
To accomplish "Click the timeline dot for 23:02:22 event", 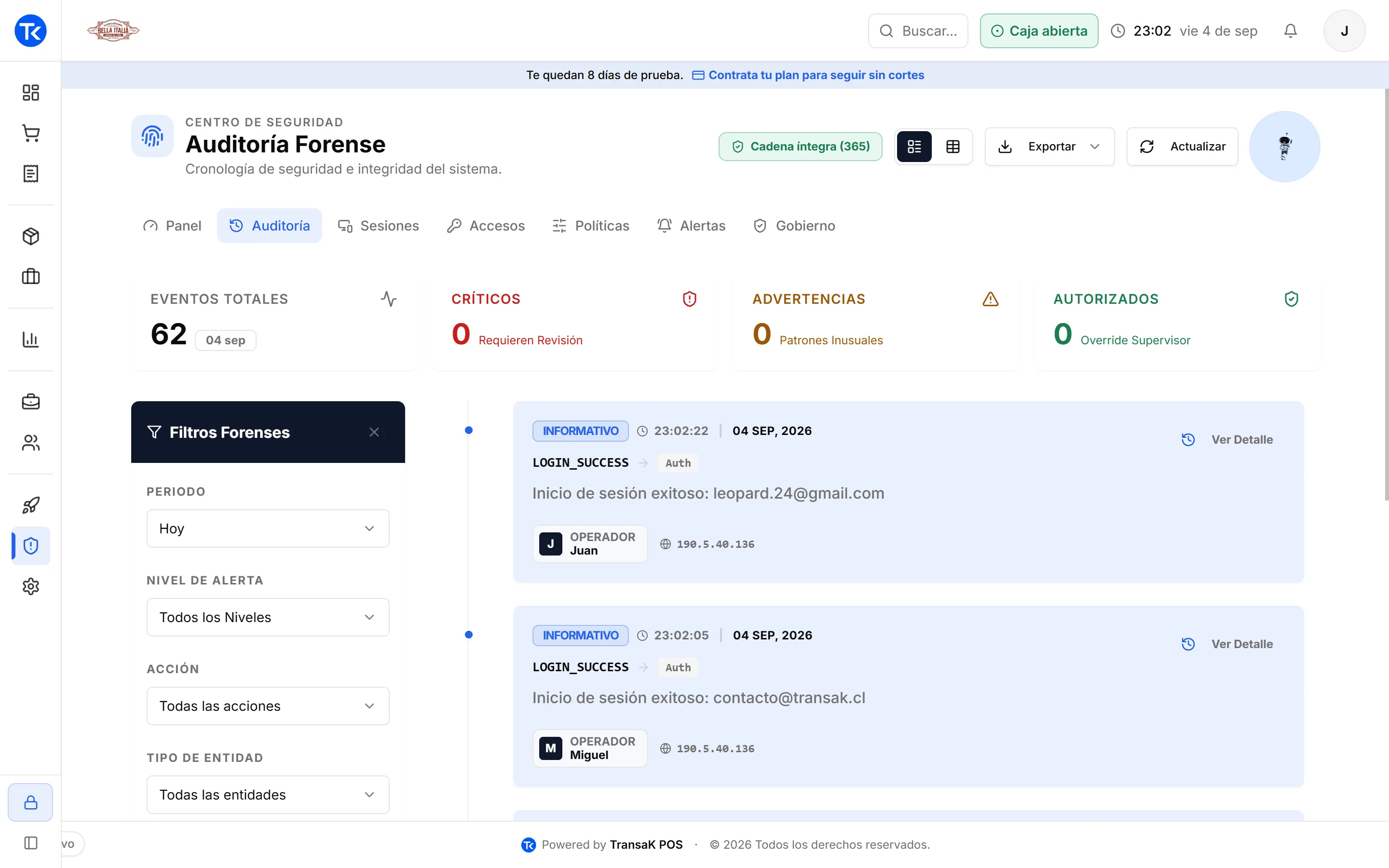I will pos(469,430).
